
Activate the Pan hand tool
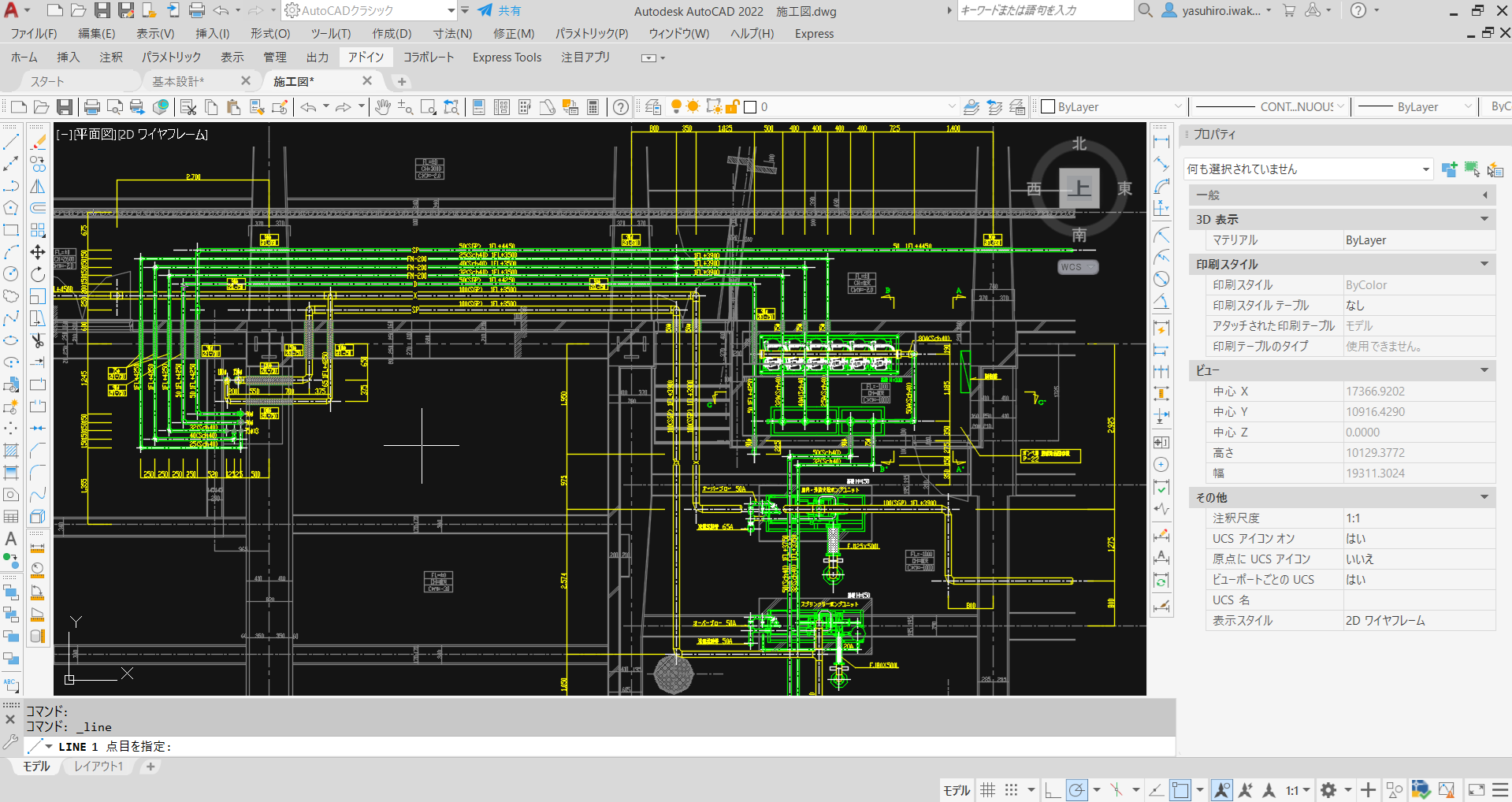click(x=383, y=107)
